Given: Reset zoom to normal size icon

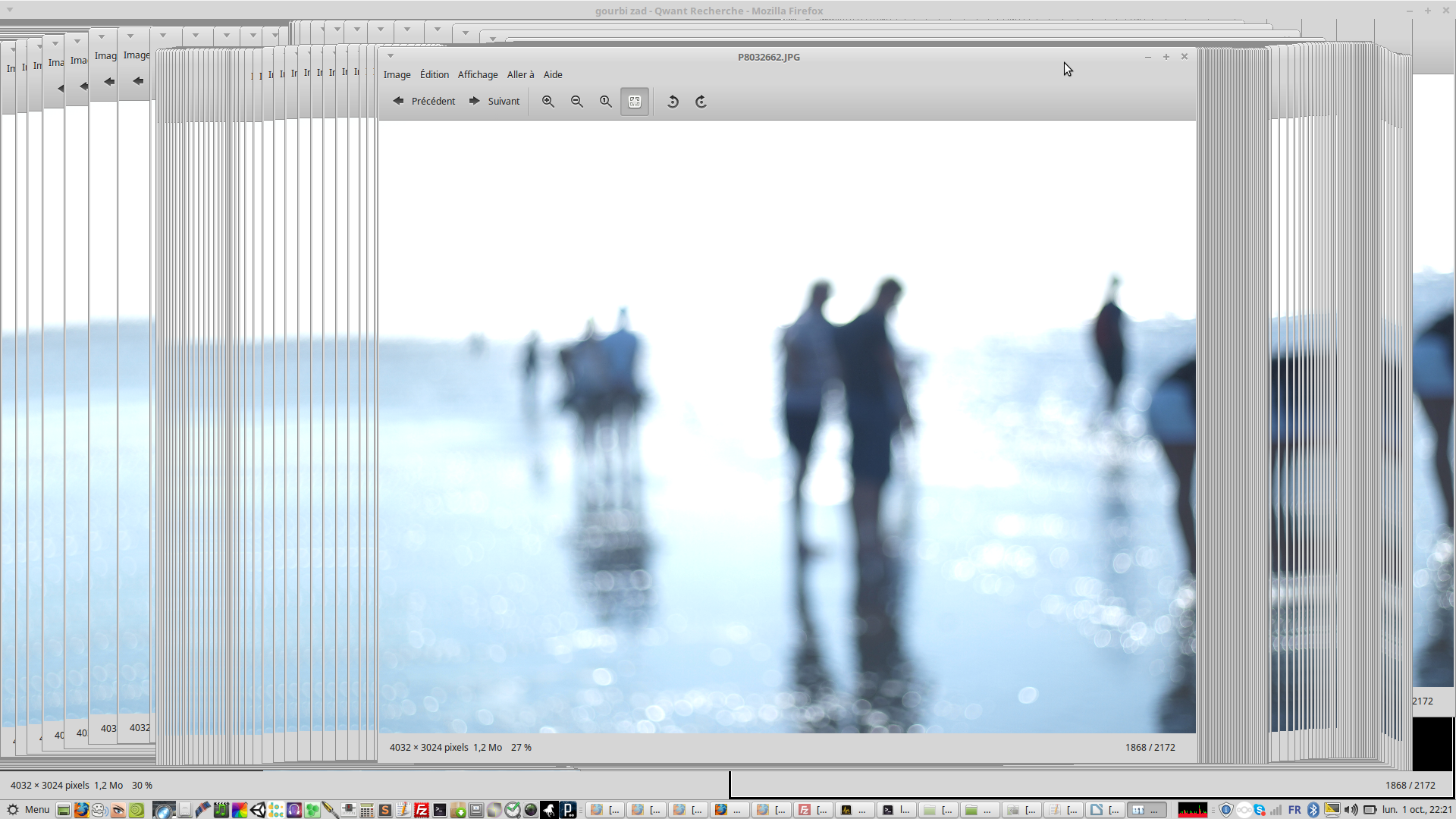Looking at the screenshot, I should pyautogui.click(x=605, y=102).
